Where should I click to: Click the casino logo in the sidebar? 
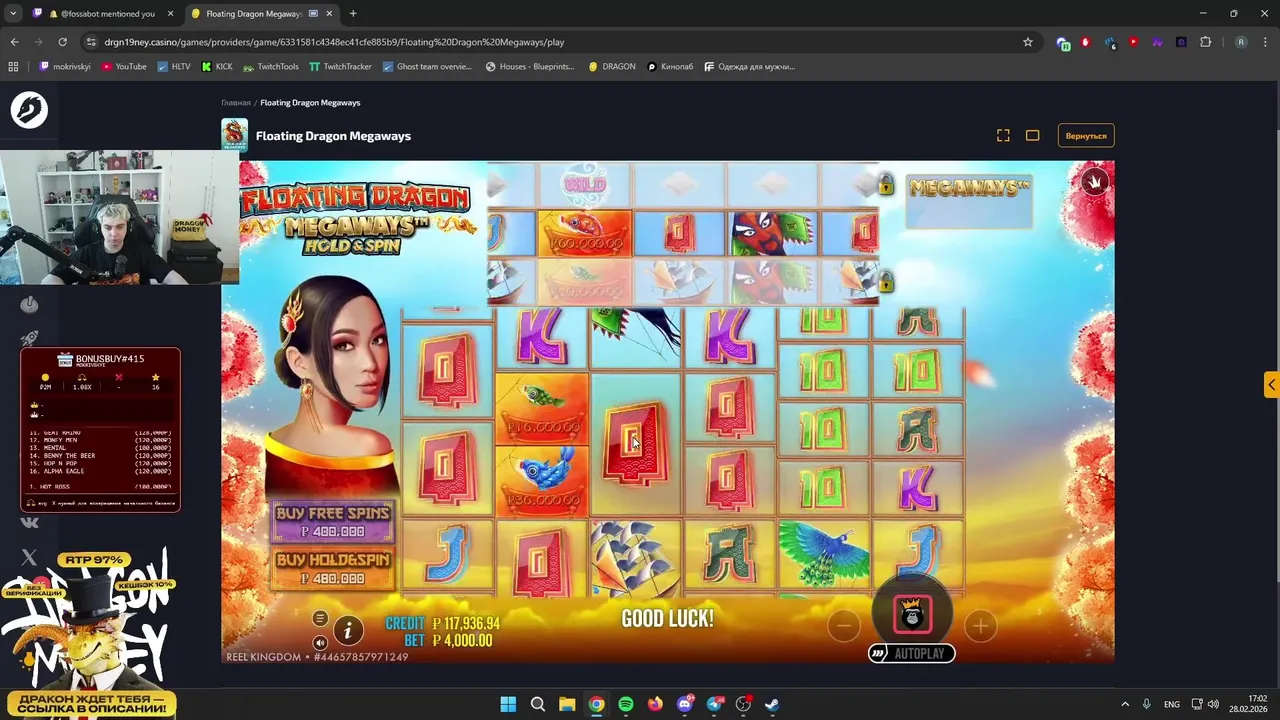[29, 110]
